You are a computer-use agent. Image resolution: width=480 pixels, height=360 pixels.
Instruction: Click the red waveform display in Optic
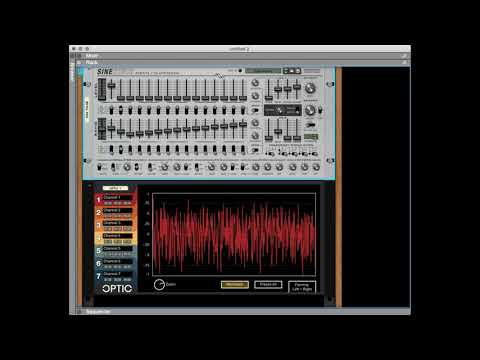234,234
